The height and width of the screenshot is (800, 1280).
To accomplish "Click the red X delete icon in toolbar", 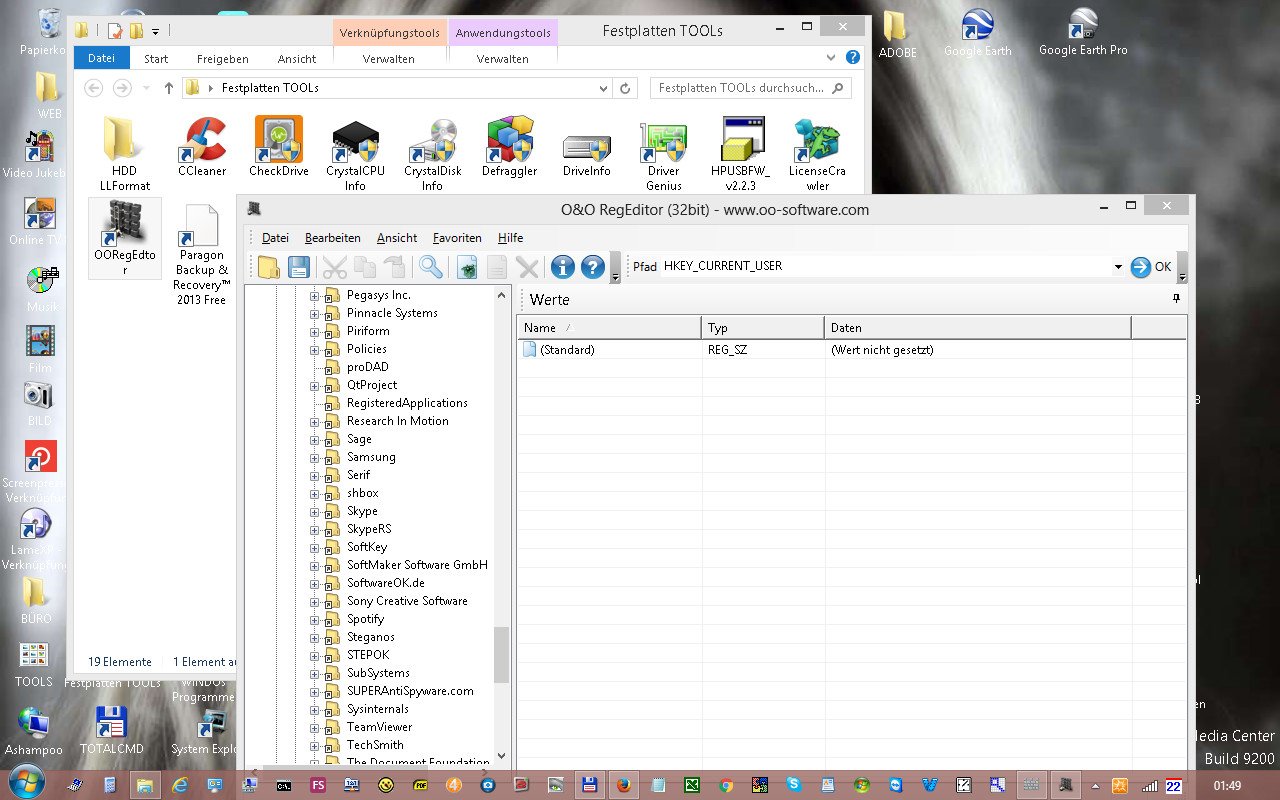I will click(x=527, y=267).
